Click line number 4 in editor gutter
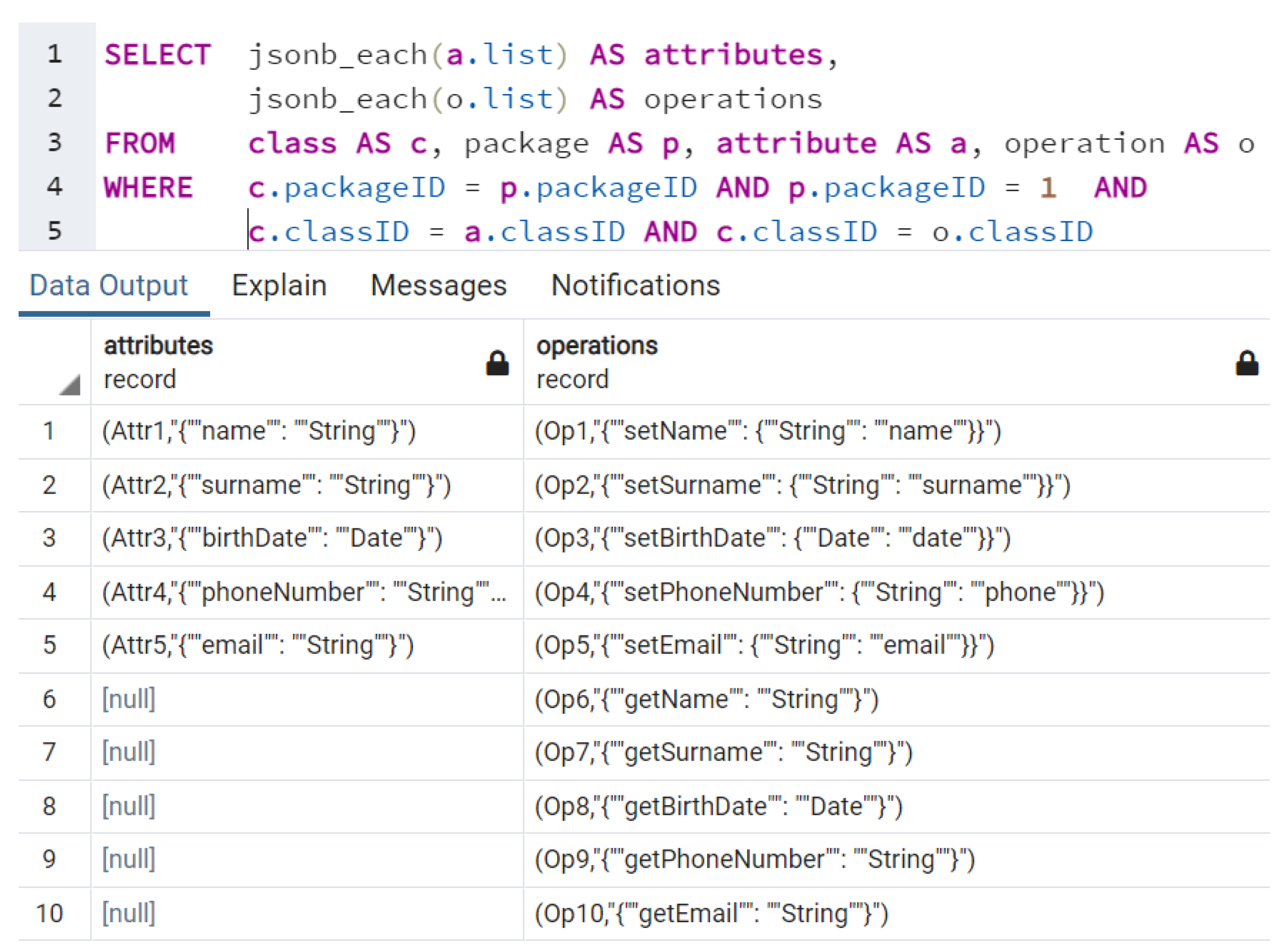1288x951 pixels. coord(55,187)
